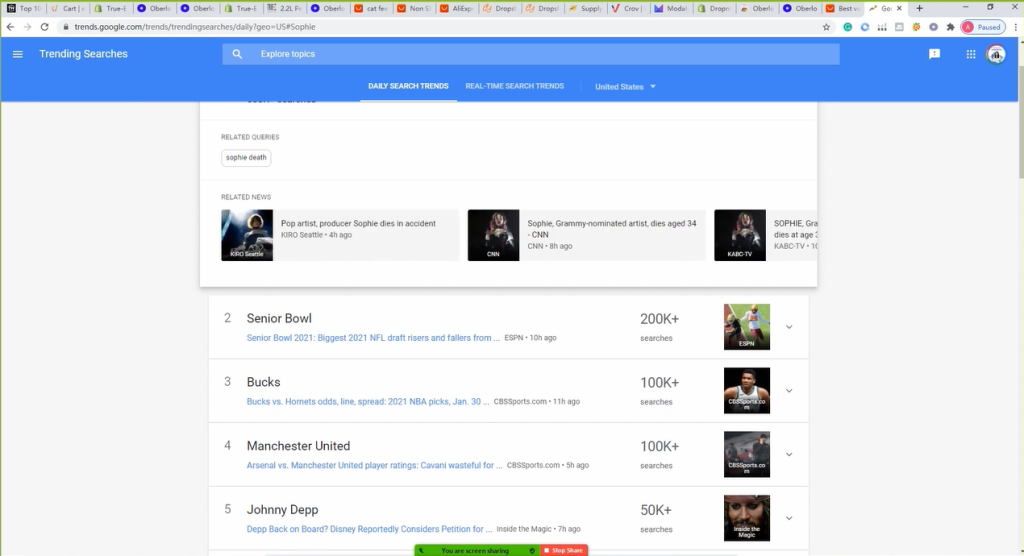The height and width of the screenshot is (556, 1024).
Task: Go forward in browser history
Action: [x=27, y=27]
